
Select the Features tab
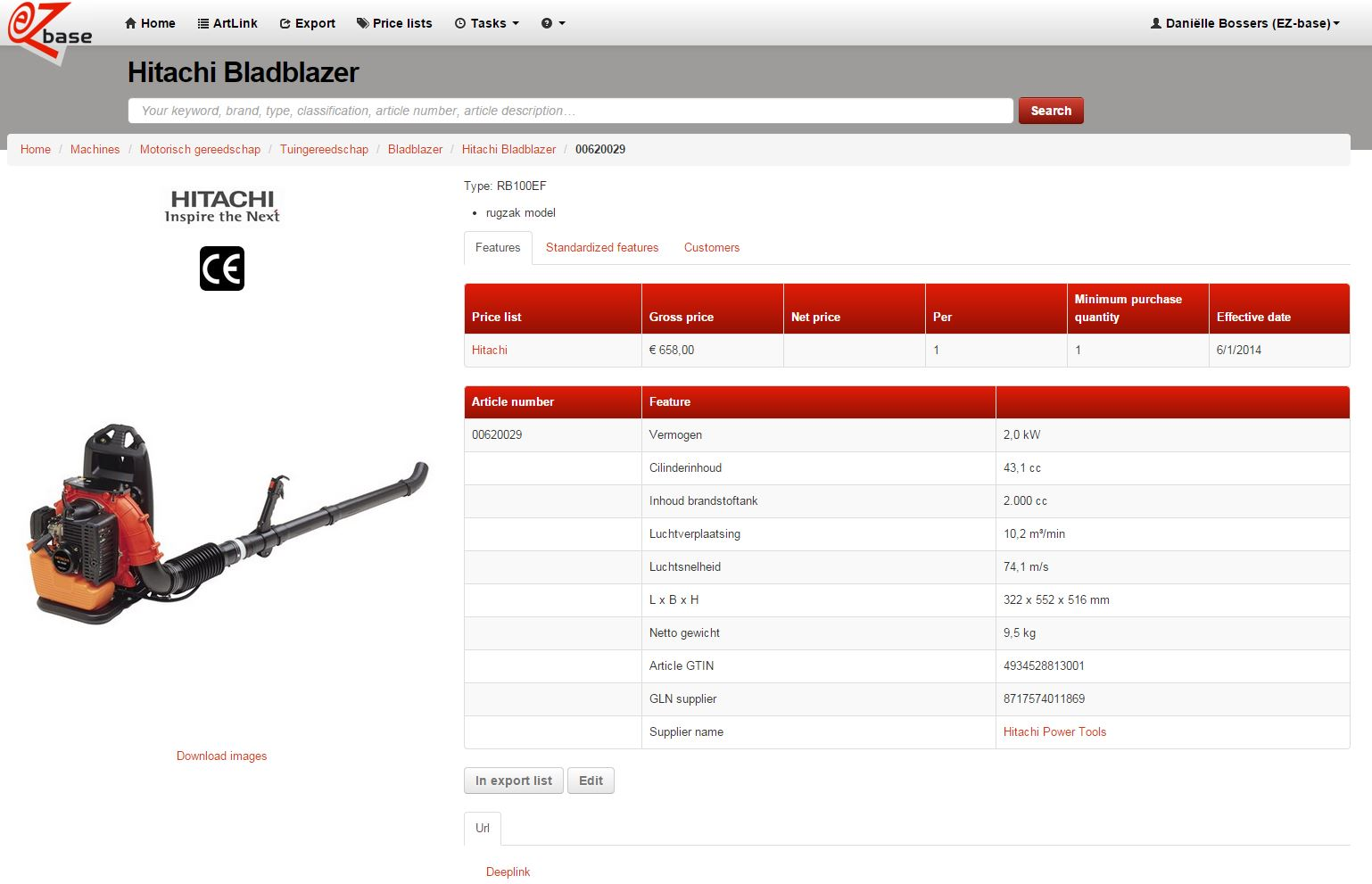coord(498,247)
